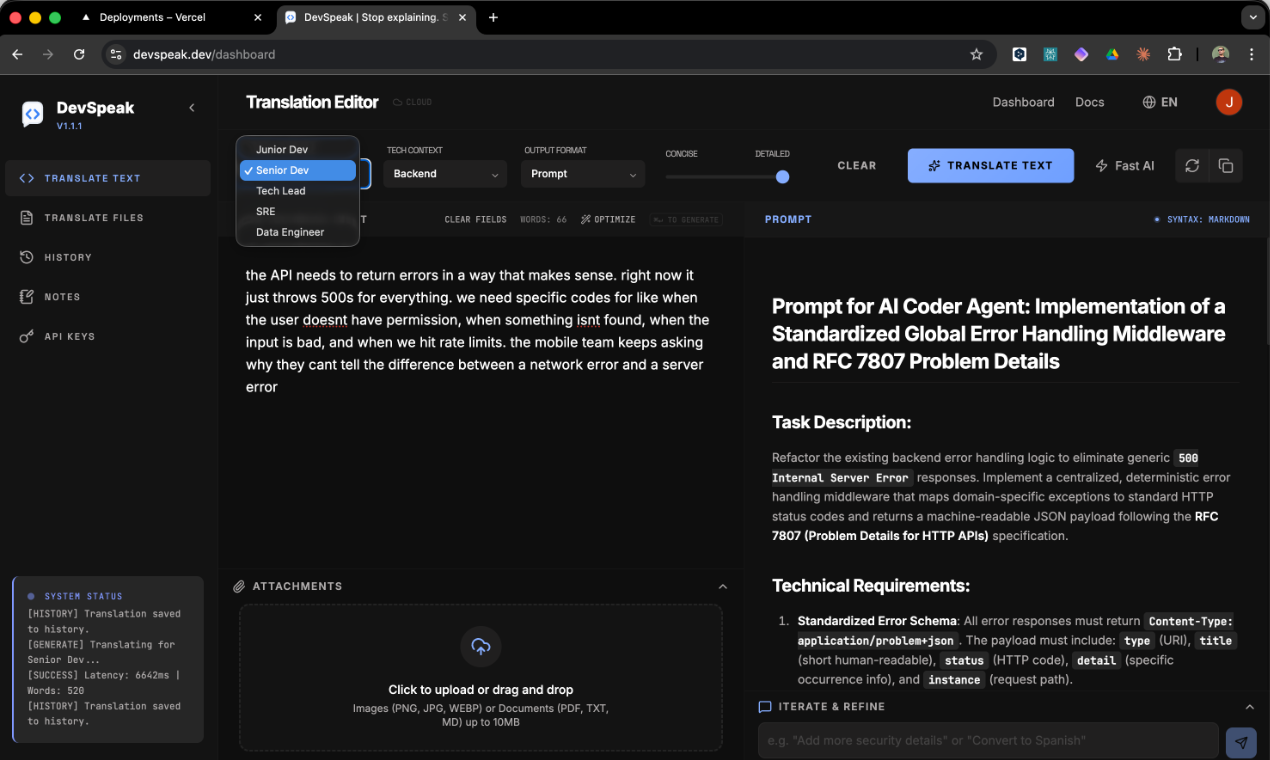Click the Google Drive extension icon
Image resolution: width=1270 pixels, height=760 pixels.
1112,54
